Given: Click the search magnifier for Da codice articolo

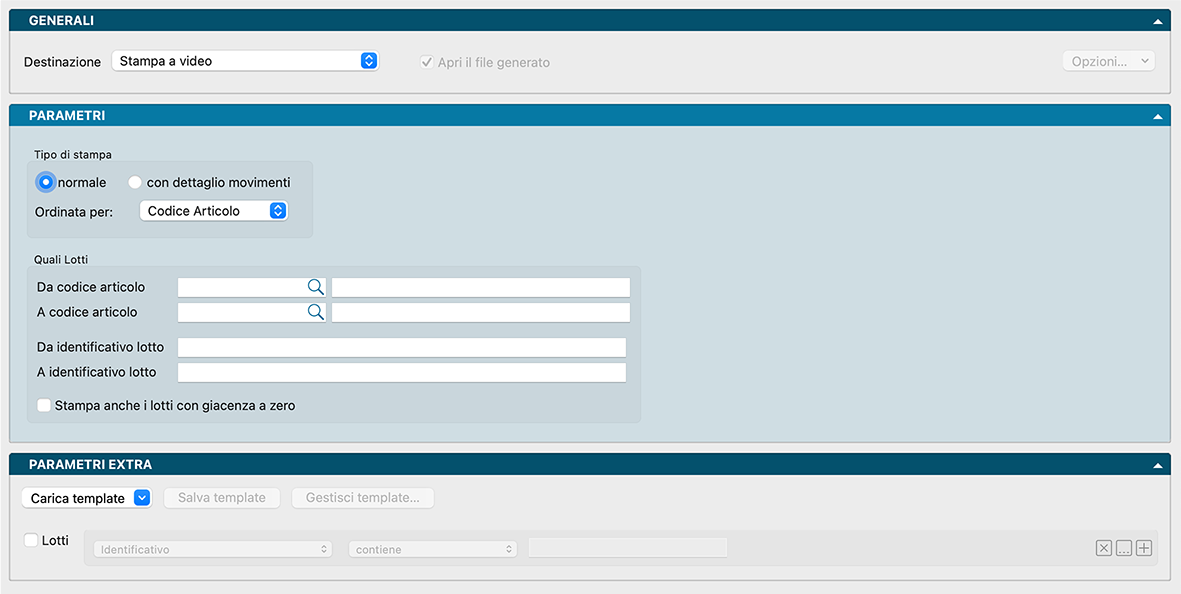Looking at the screenshot, I should point(315,287).
